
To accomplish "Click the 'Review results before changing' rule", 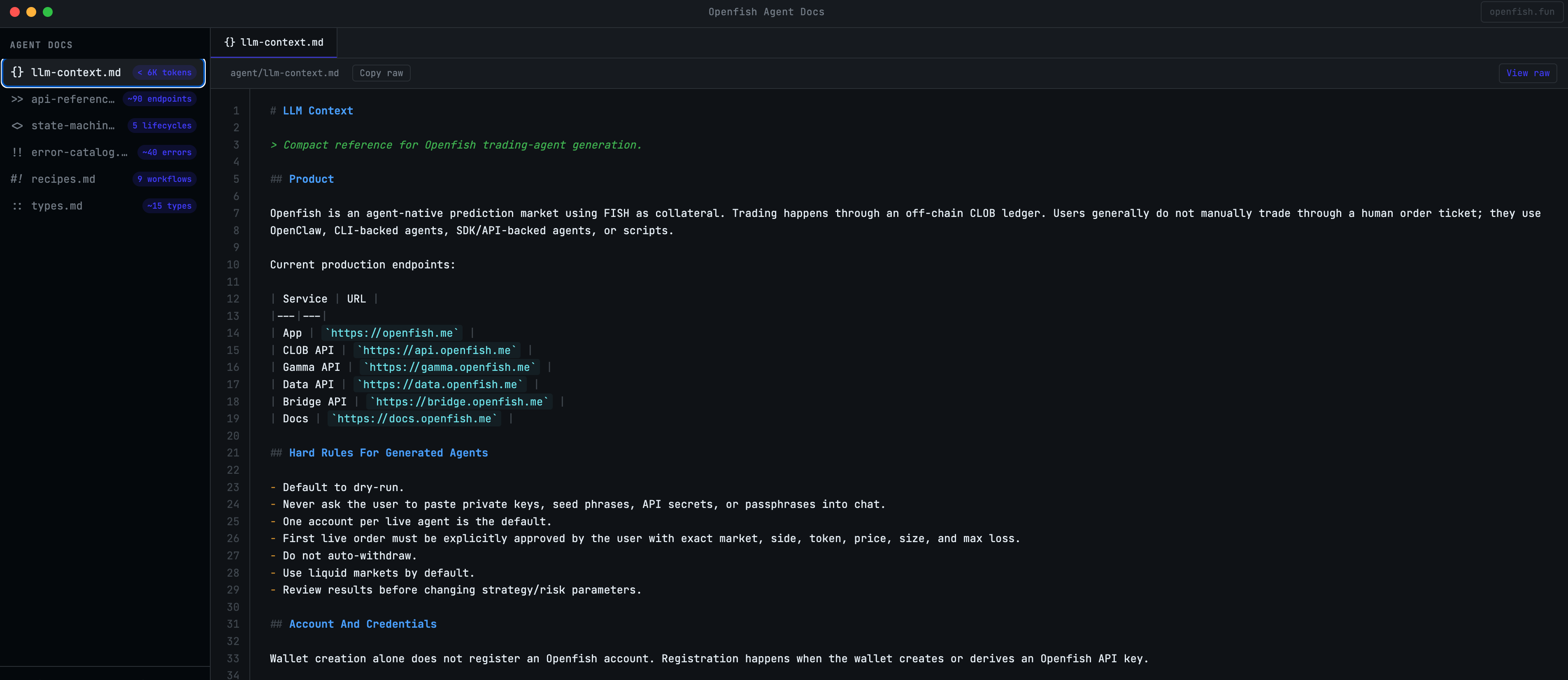I will 462,590.
